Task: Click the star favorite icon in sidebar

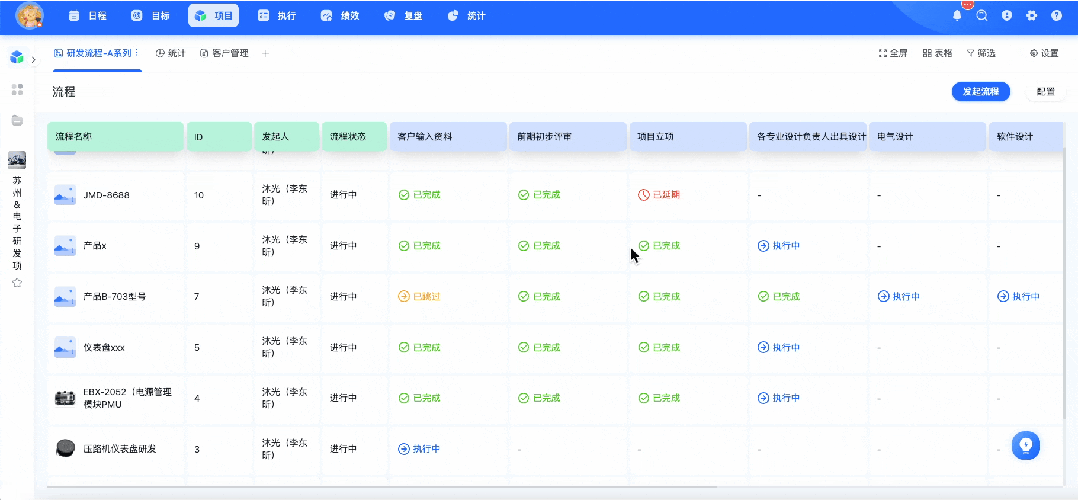Action: click(x=17, y=283)
